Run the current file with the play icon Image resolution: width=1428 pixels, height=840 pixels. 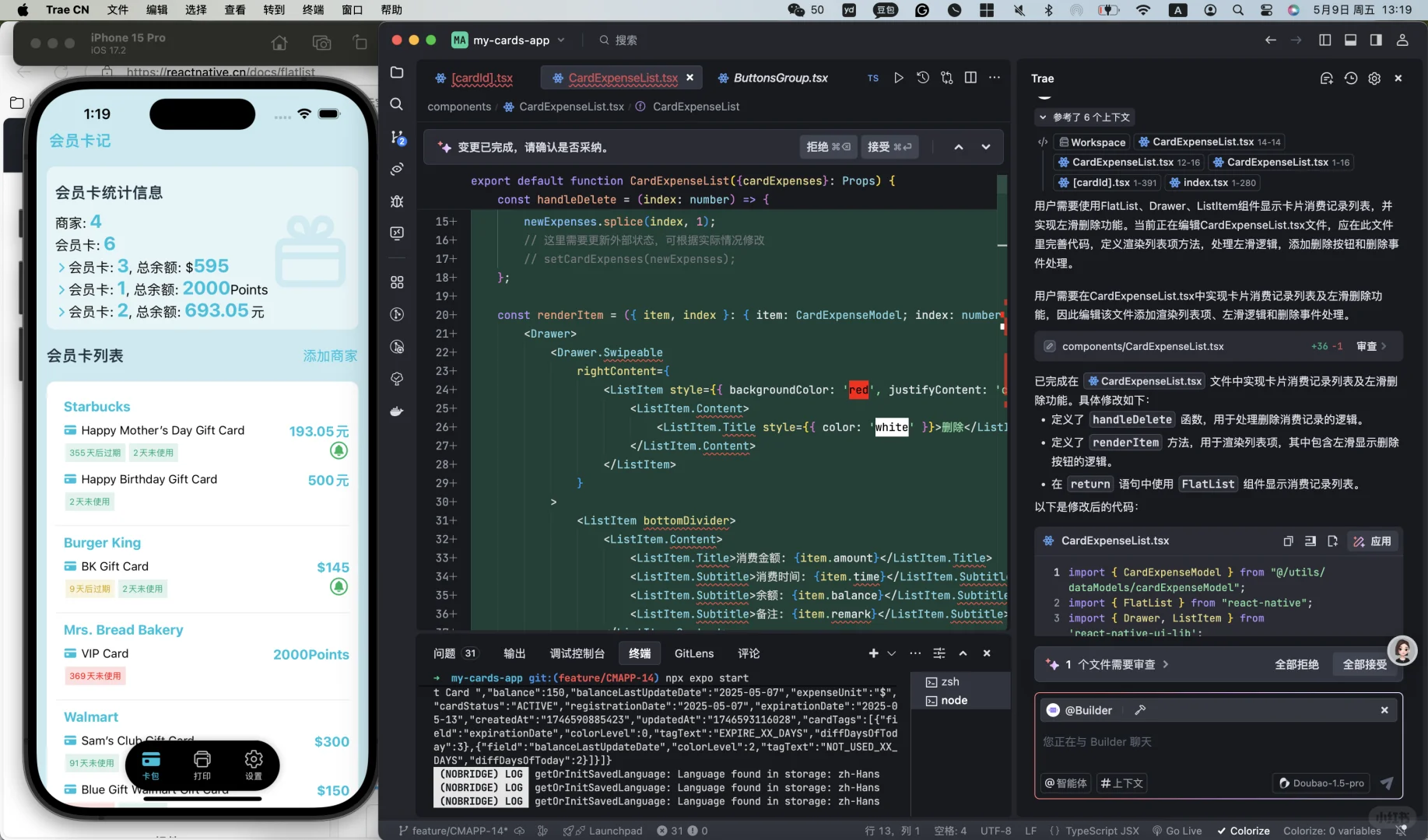899,78
